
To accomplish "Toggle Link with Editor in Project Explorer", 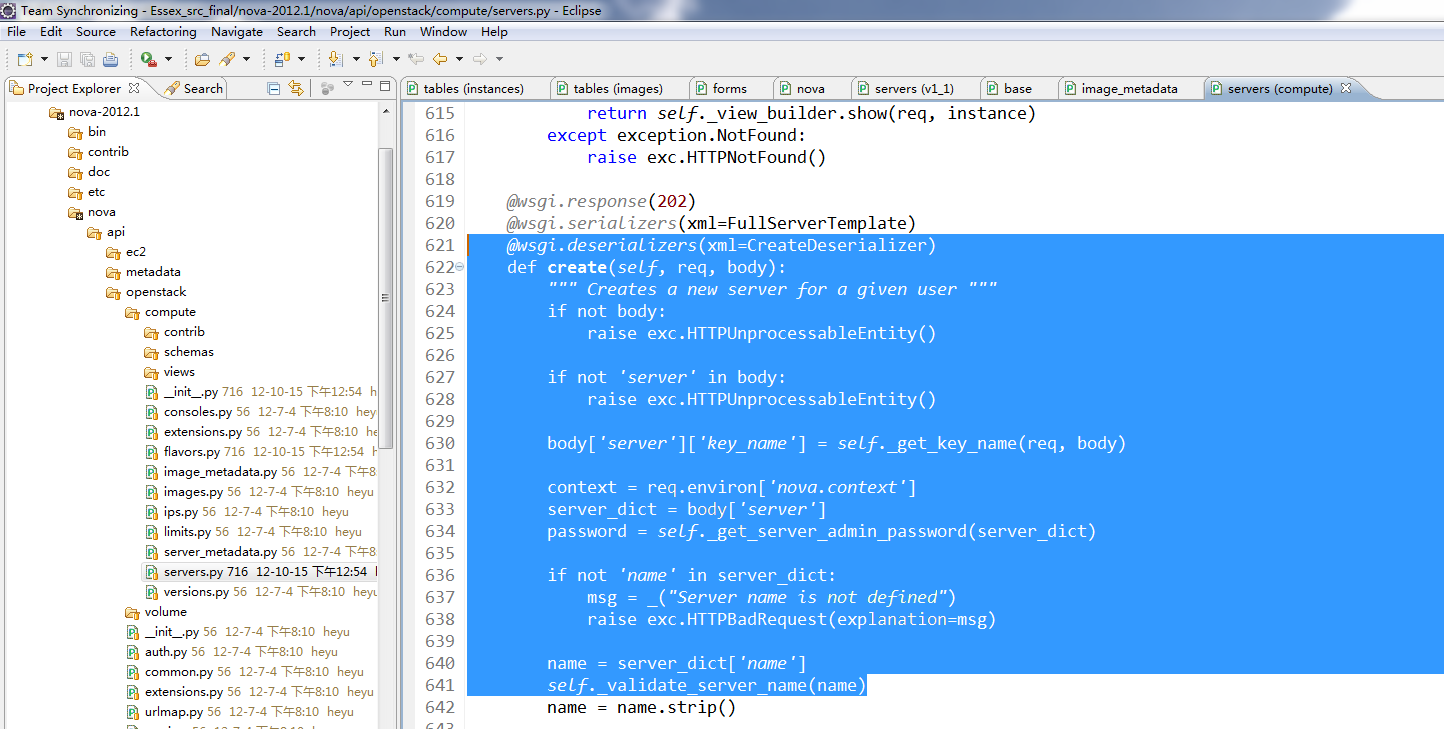I will [296, 88].
